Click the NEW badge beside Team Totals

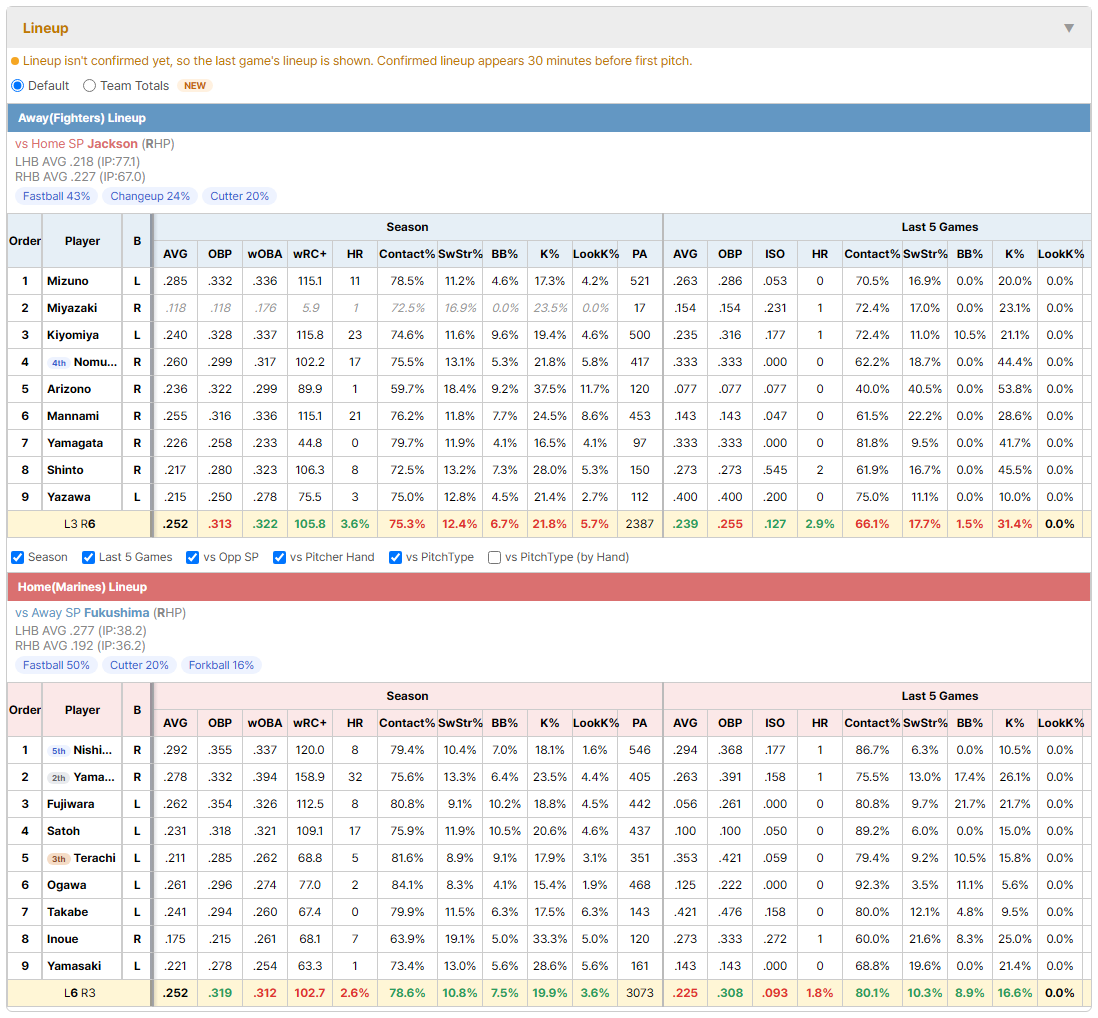coord(195,85)
